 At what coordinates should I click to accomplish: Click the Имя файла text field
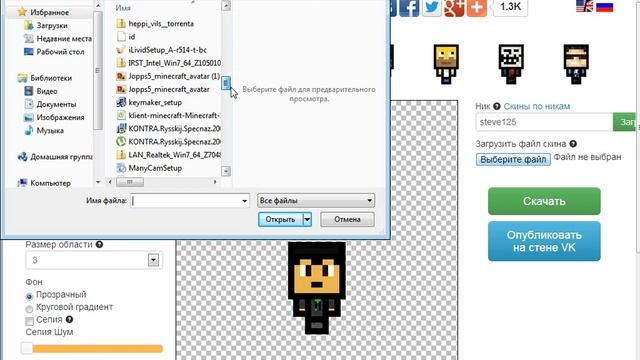point(186,201)
